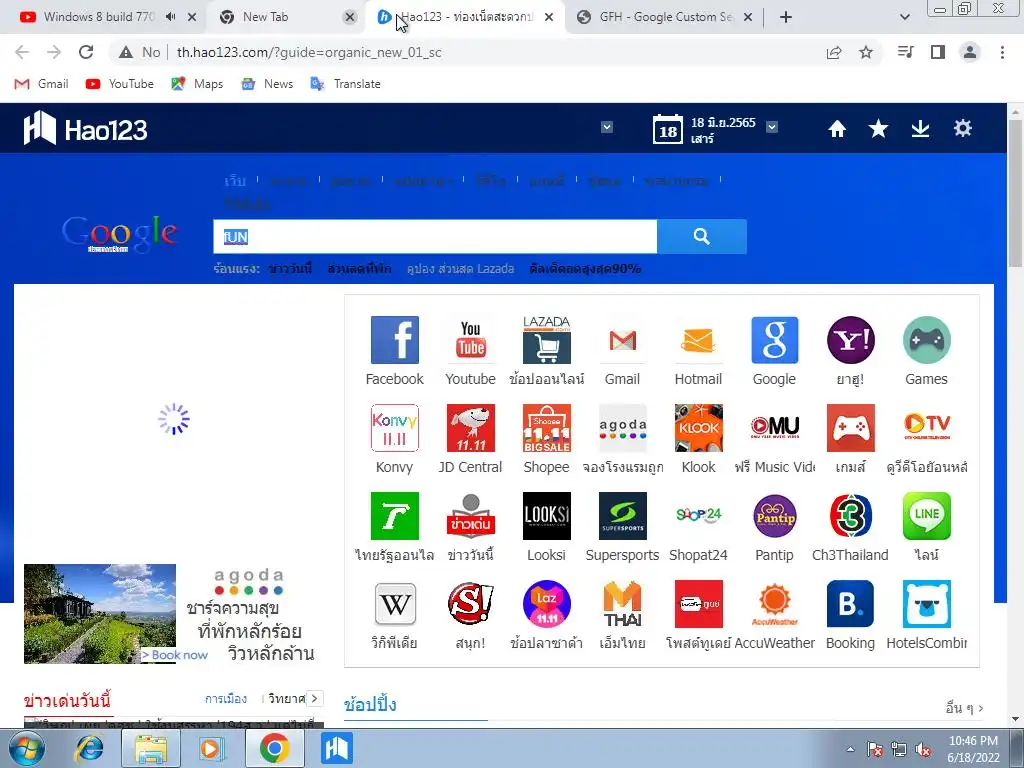Open the Facebook shortcut icon
1024x768 pixels.
click(x=394, y=340)
